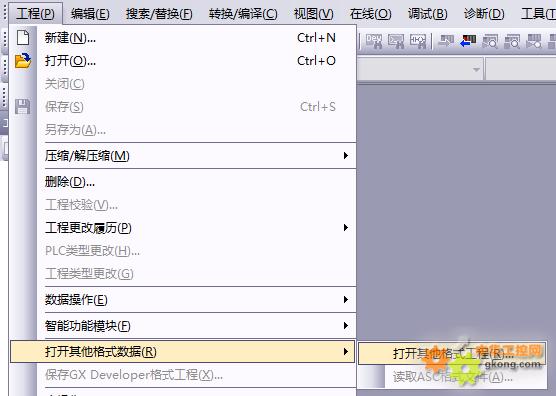
Task: Open the 编辑(E) menu
Action: click(90, 13)
